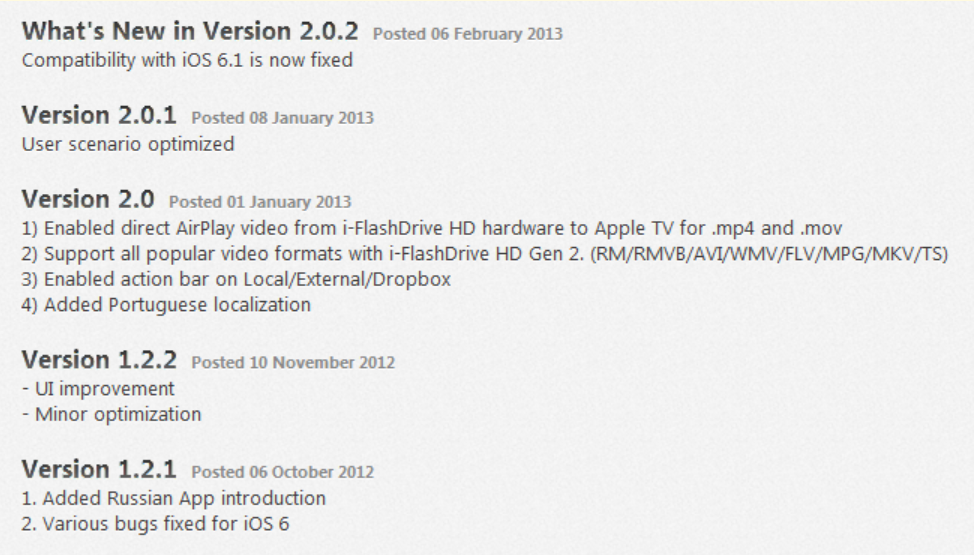Select the "Posted 01 January 2013" date
The height and width of the screenshot is (555, 974).
260,202
